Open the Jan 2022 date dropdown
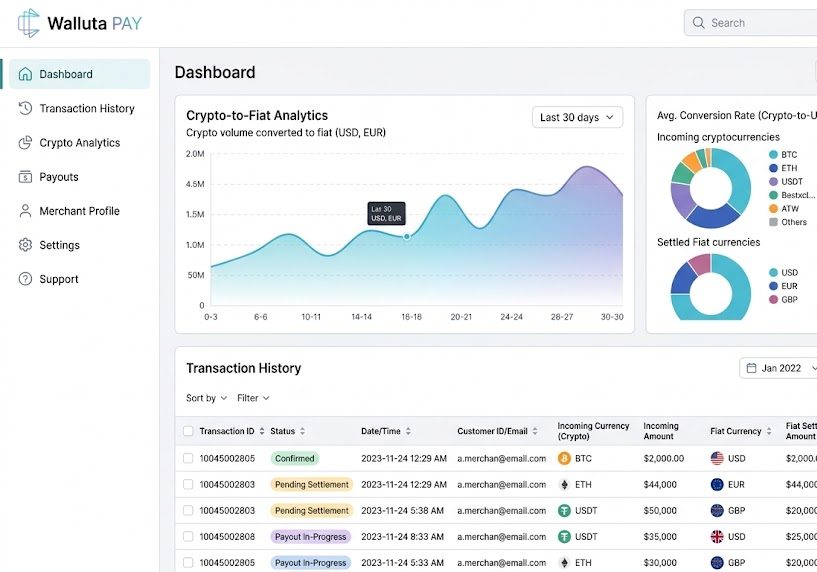The image size is (817, 572). 778,368
